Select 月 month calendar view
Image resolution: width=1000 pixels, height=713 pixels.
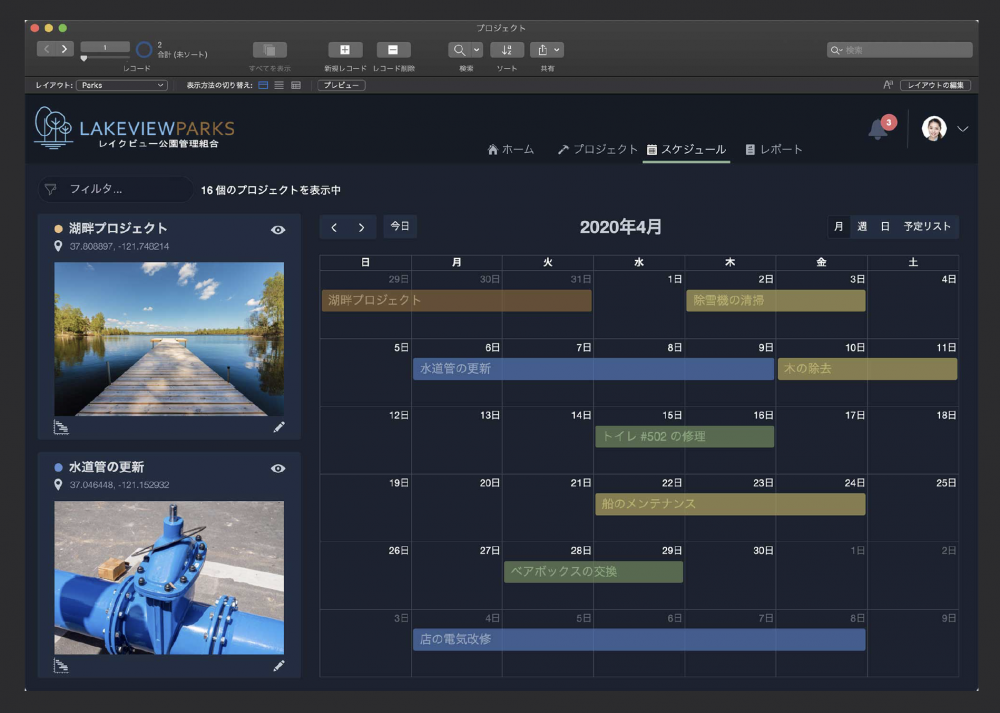pos(839,226)
